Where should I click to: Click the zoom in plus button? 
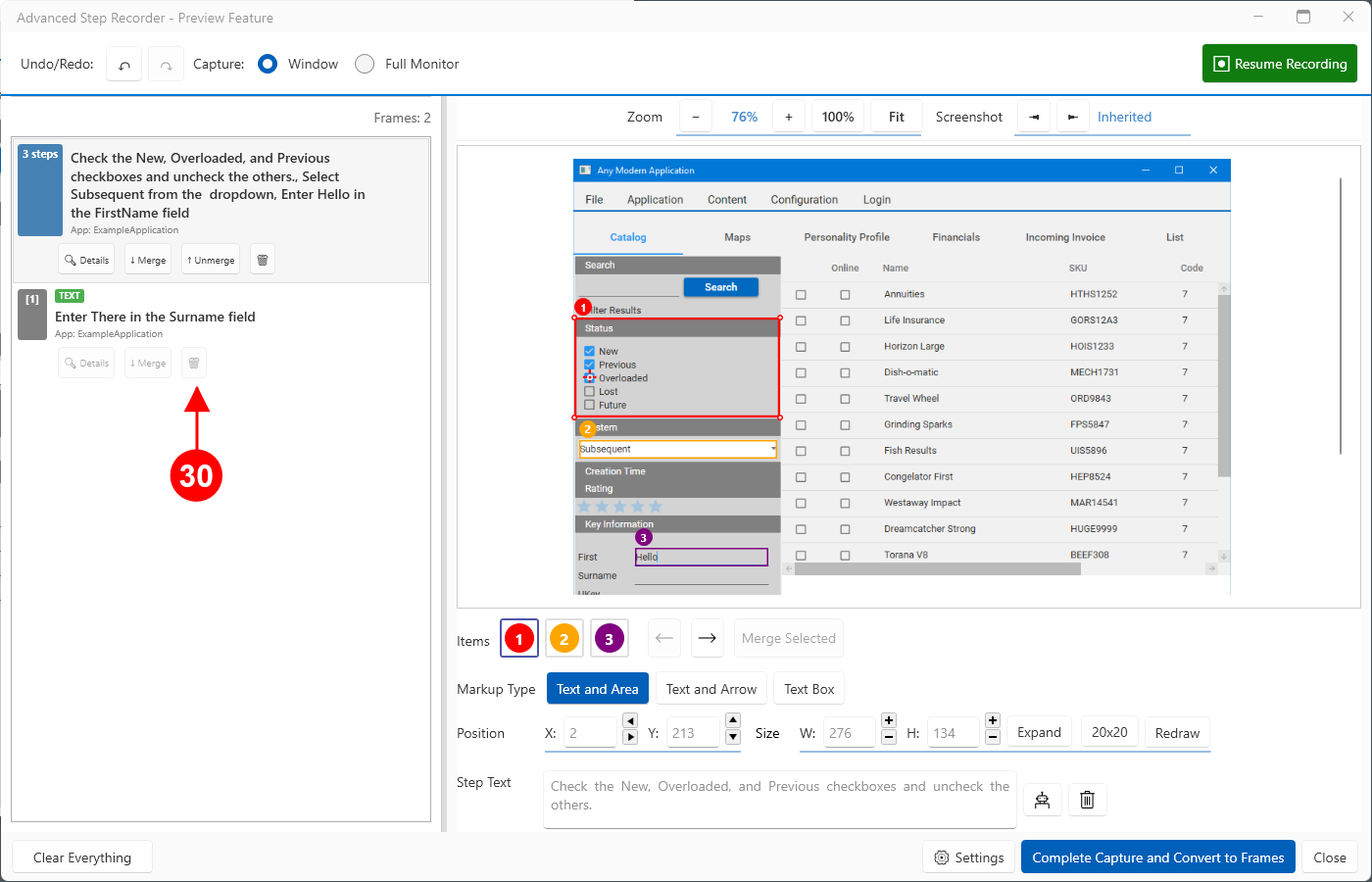(788, 117)
